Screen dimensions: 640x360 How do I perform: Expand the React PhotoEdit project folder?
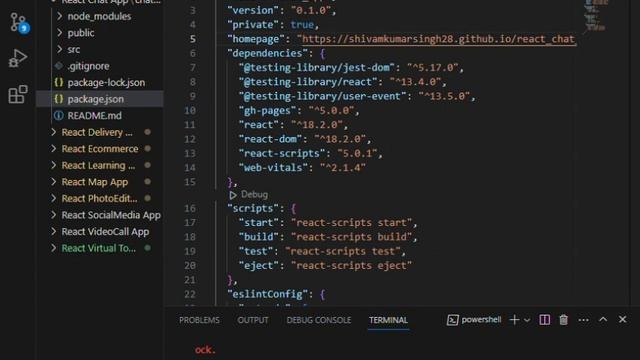[x=53, y=198]
